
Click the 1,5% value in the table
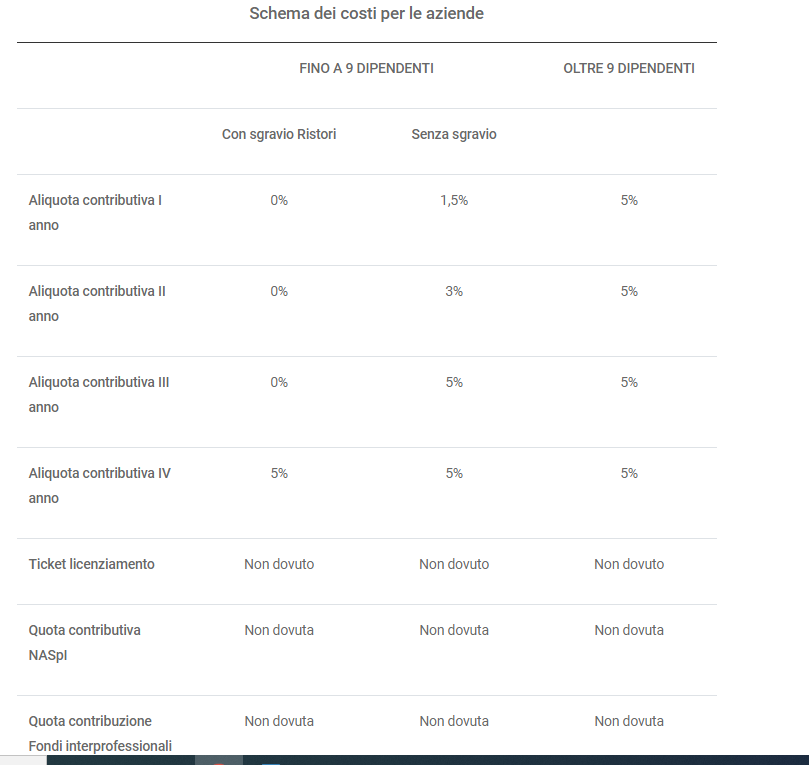pyautogui.click(x=454, y=200)
